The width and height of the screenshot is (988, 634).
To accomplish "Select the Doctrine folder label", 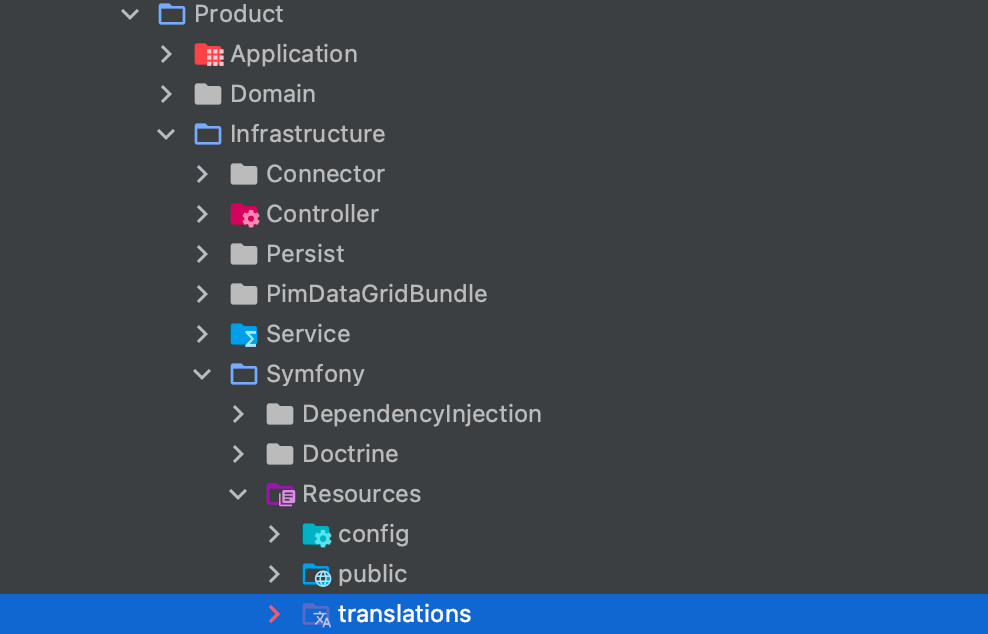I will point(350,454).
